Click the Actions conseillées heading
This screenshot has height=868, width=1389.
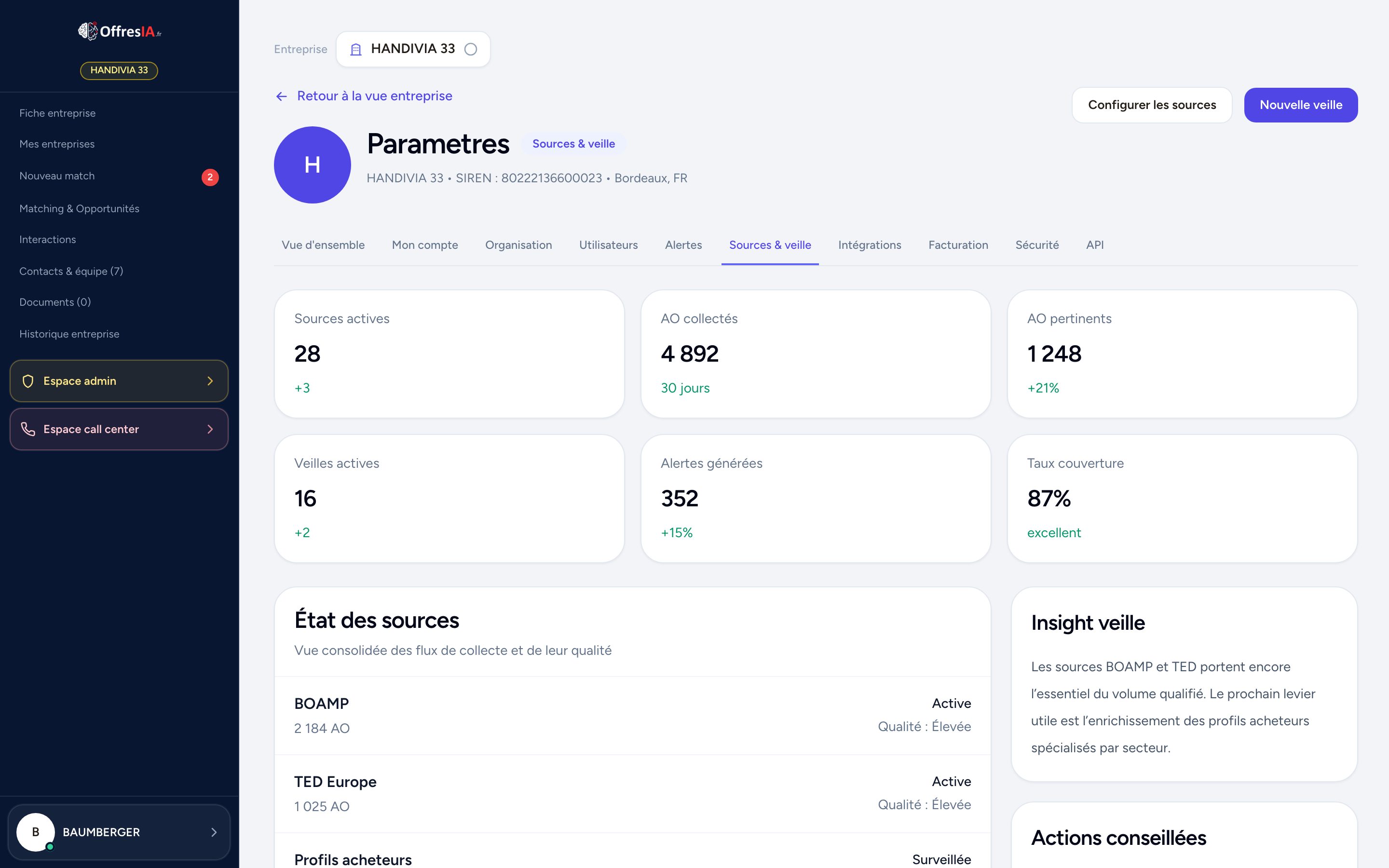click(x=1118, y=838)
